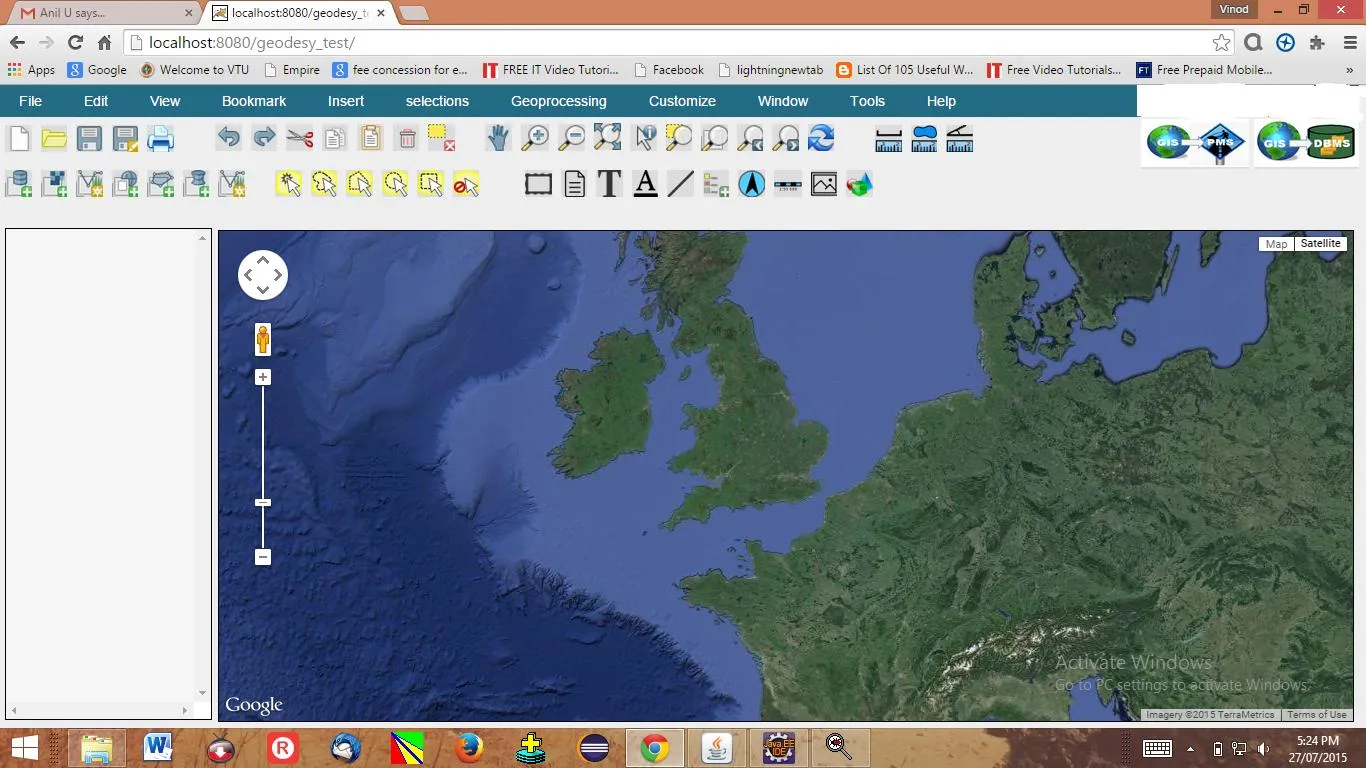
Task: Undo the last action
Action: [229, 138]
